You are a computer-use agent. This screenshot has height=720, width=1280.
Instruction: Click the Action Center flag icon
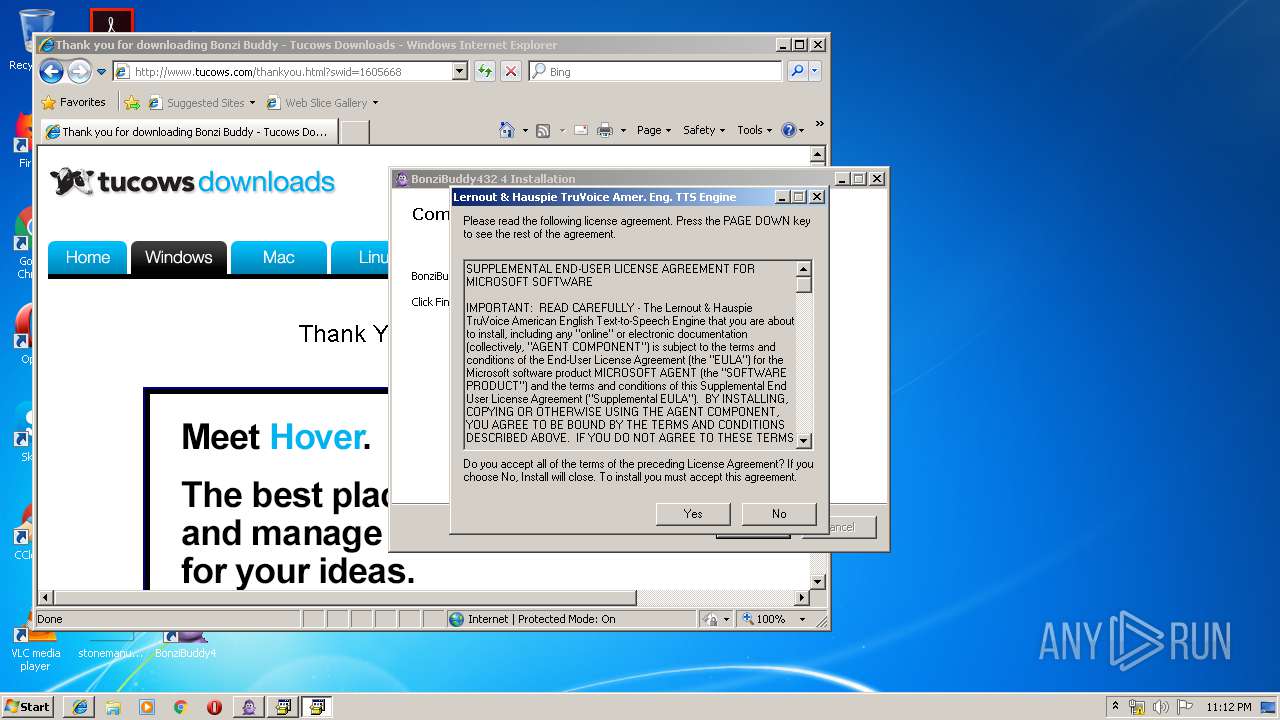(1185, 706)
